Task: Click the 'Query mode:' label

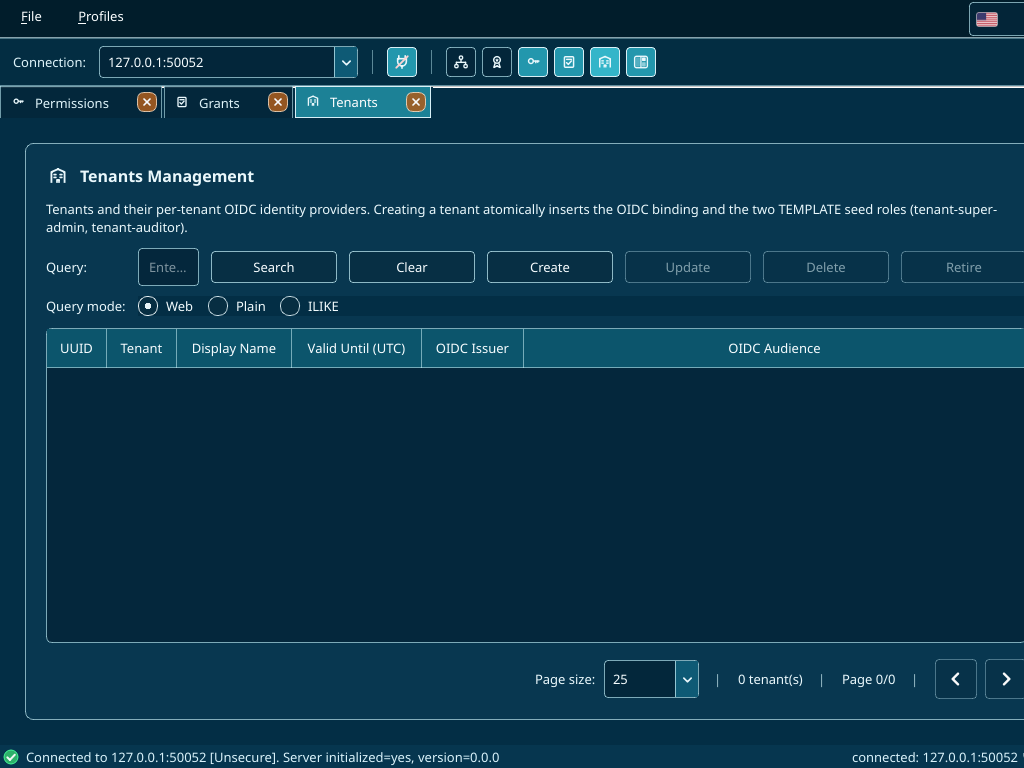Action: 86,306
